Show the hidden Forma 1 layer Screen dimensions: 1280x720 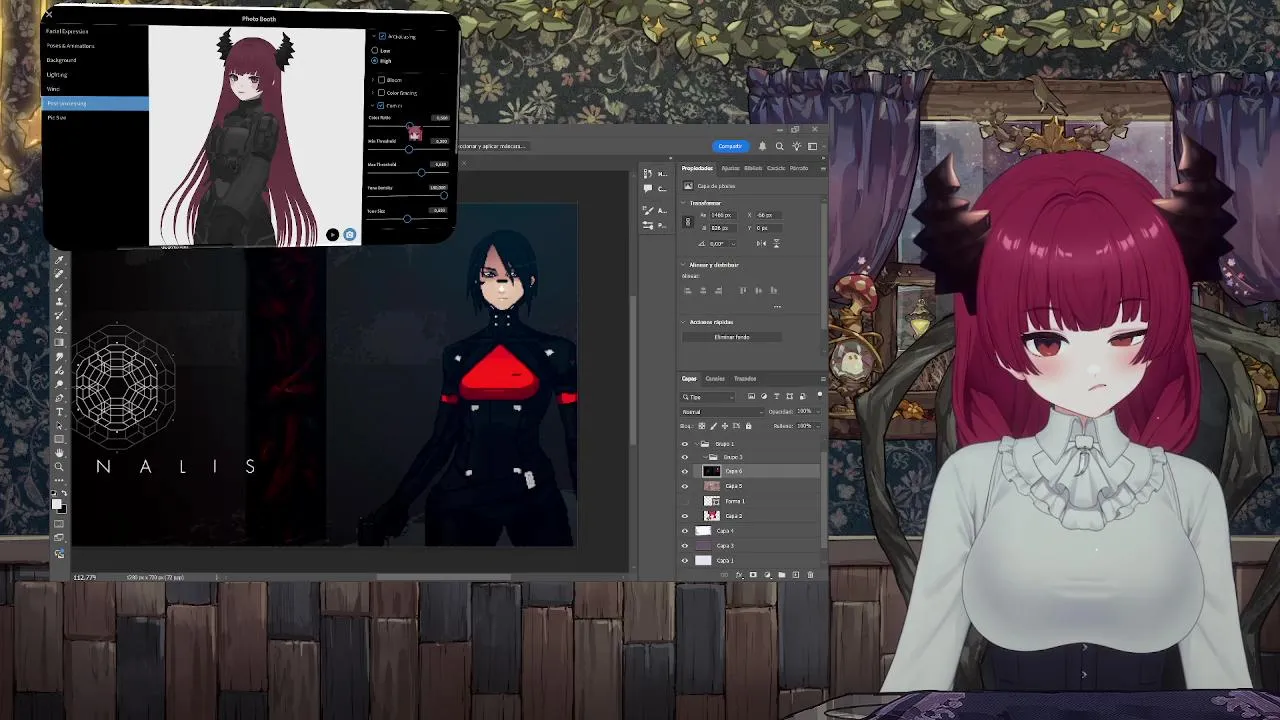pyautogui.click(x=685, y=501)
